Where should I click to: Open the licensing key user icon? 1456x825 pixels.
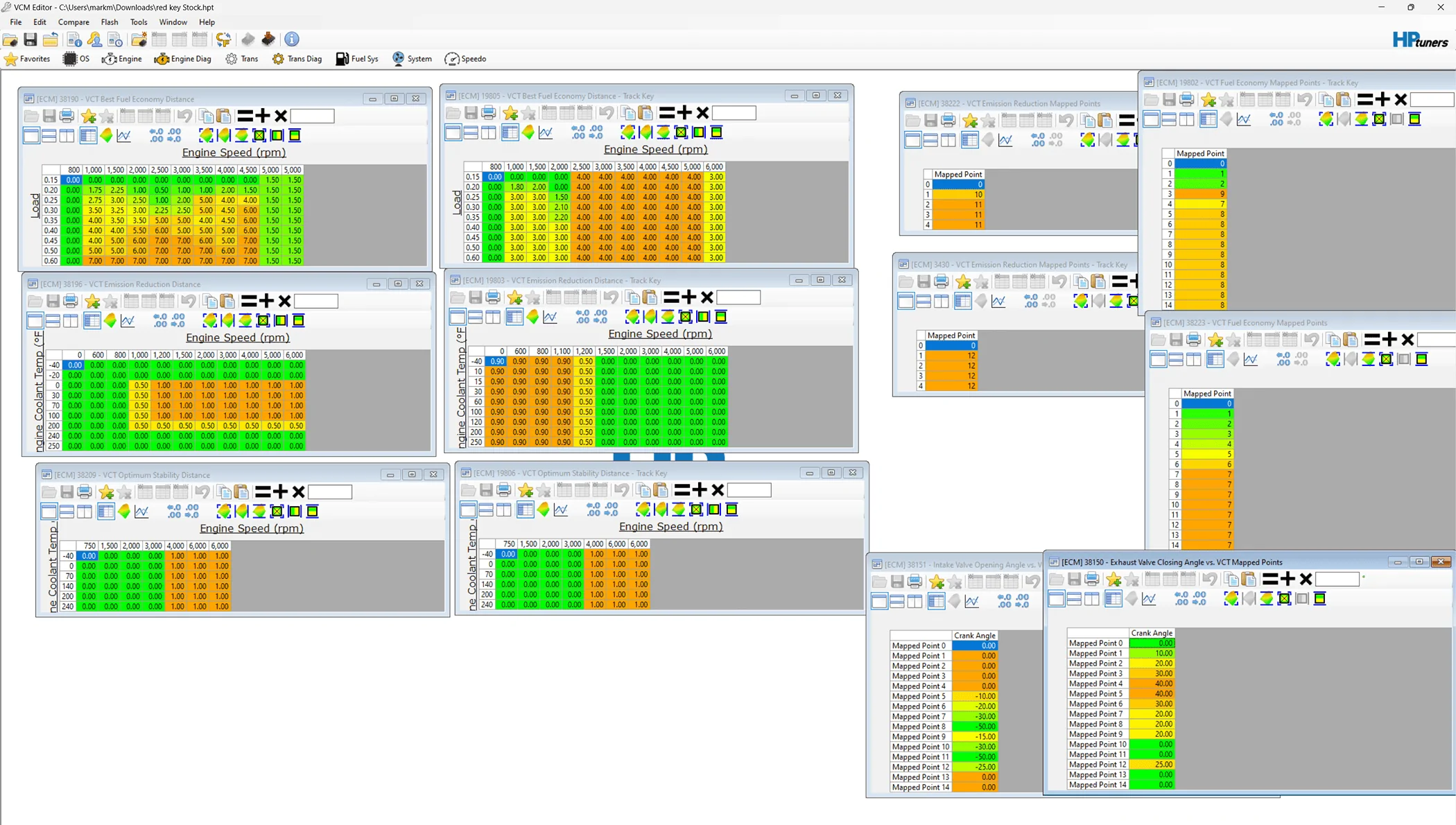(x=94, y=40)
